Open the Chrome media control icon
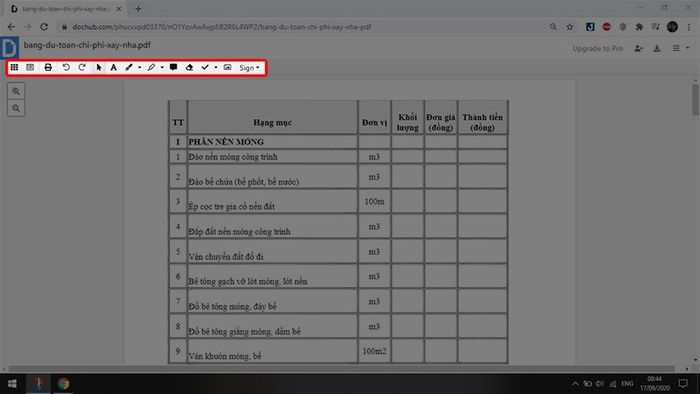This screenshot has height=394, width=700. click(655, 27)
